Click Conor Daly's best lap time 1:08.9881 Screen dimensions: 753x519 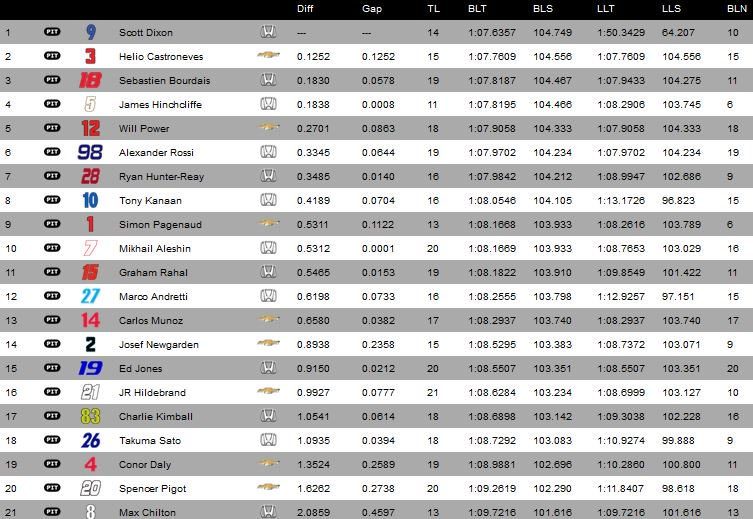492,465
